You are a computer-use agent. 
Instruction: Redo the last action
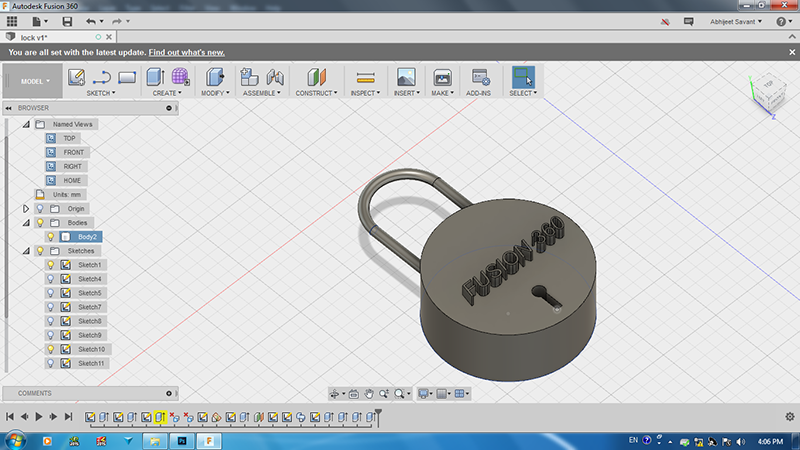click(117, 21)
